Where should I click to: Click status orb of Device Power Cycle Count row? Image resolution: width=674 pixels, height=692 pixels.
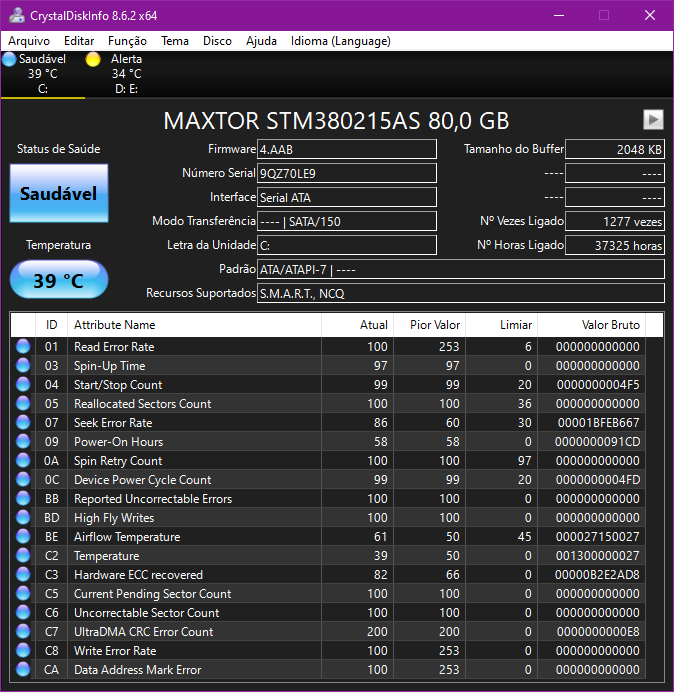point(23,479)
